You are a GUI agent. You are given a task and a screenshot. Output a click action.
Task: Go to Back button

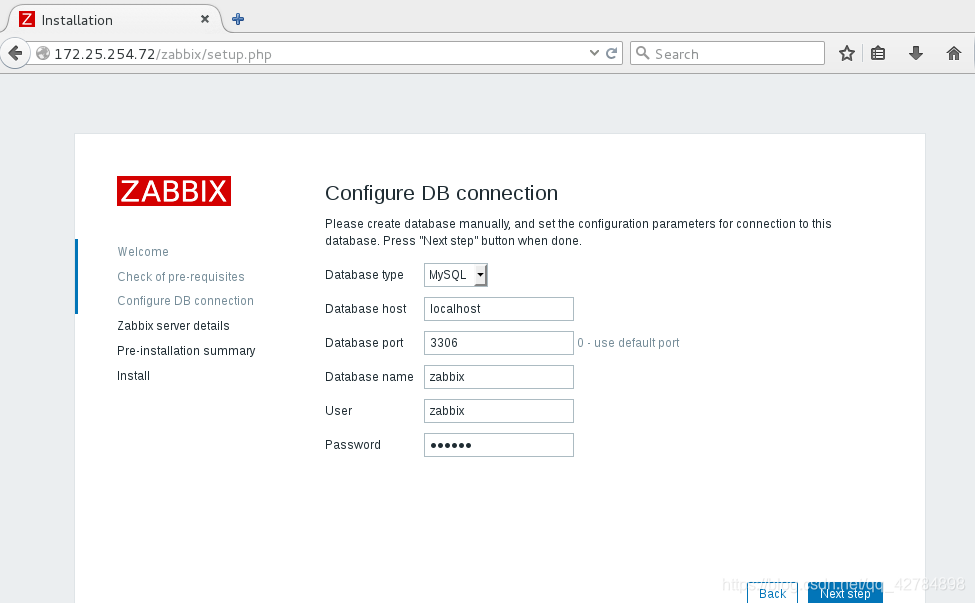[x=772, y=593]
